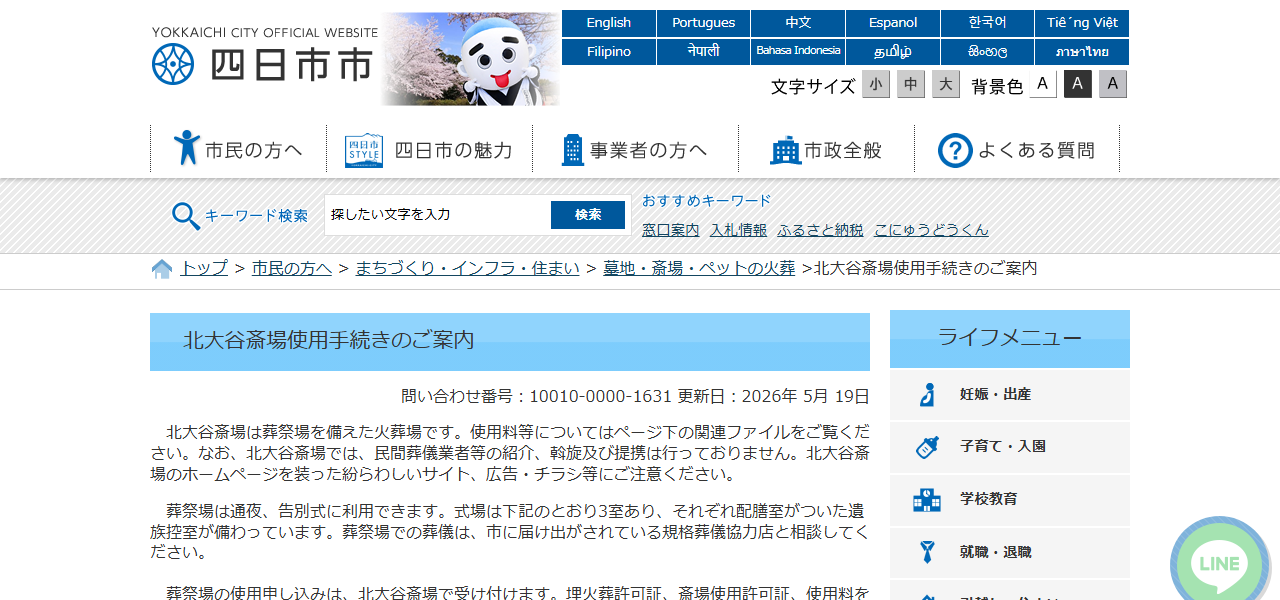The width and height of the screenshot is (1280, 600).
Task: Switch language to Espanol
Action: click(x=893, y=23)
